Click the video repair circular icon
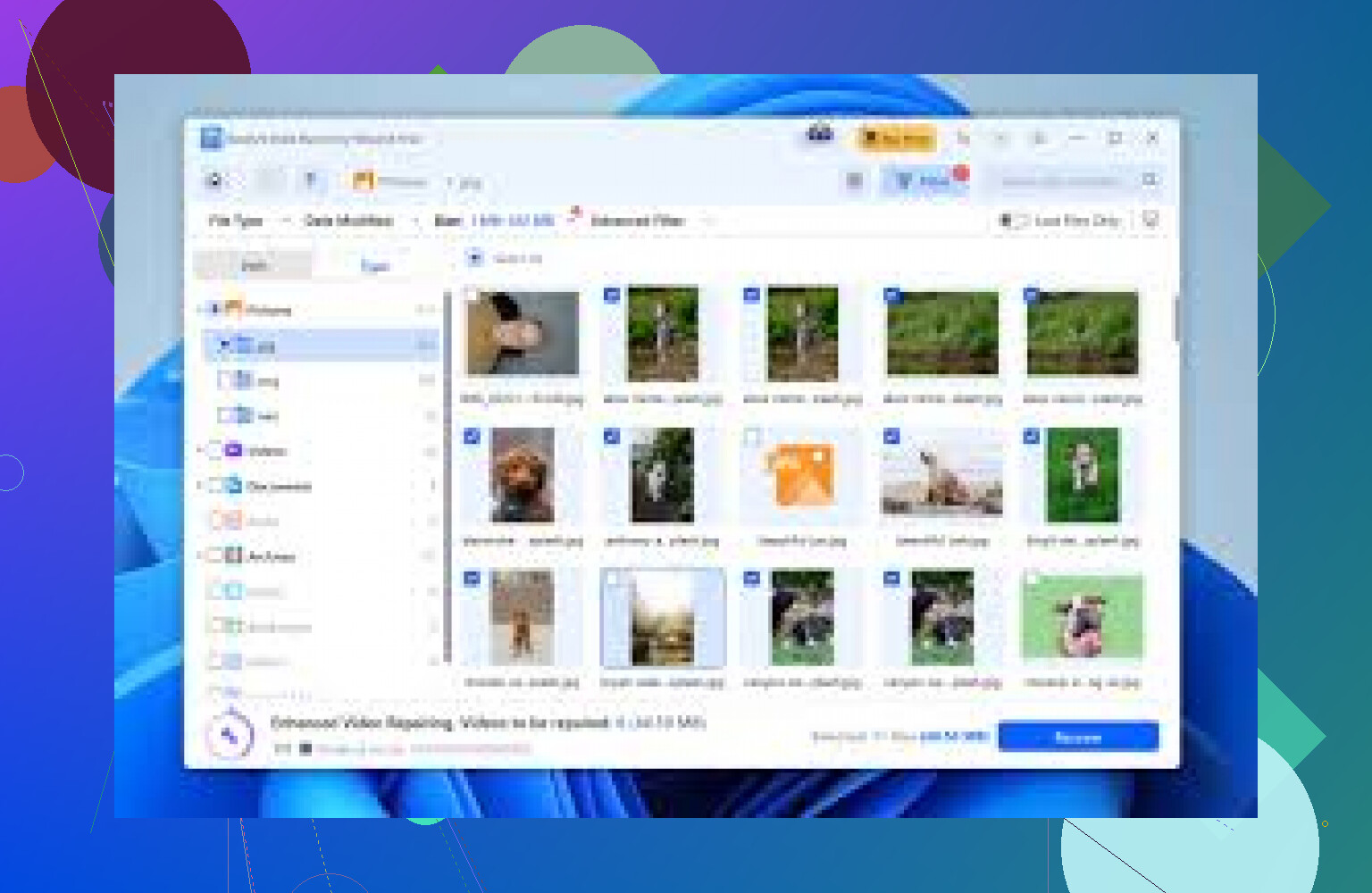Image resolution: width=1372 pixels, height=893 pixels. tap(230, 735)
